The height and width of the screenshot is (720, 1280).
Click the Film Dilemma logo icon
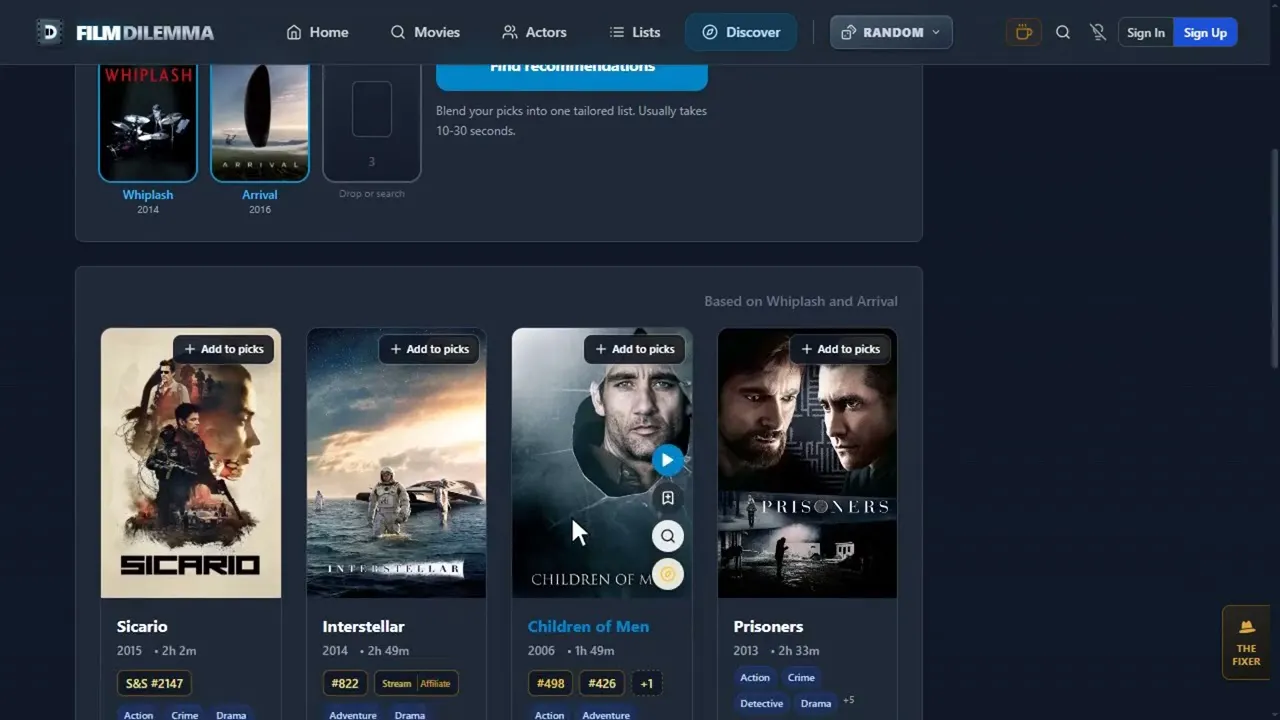click(x=49, y=32)
